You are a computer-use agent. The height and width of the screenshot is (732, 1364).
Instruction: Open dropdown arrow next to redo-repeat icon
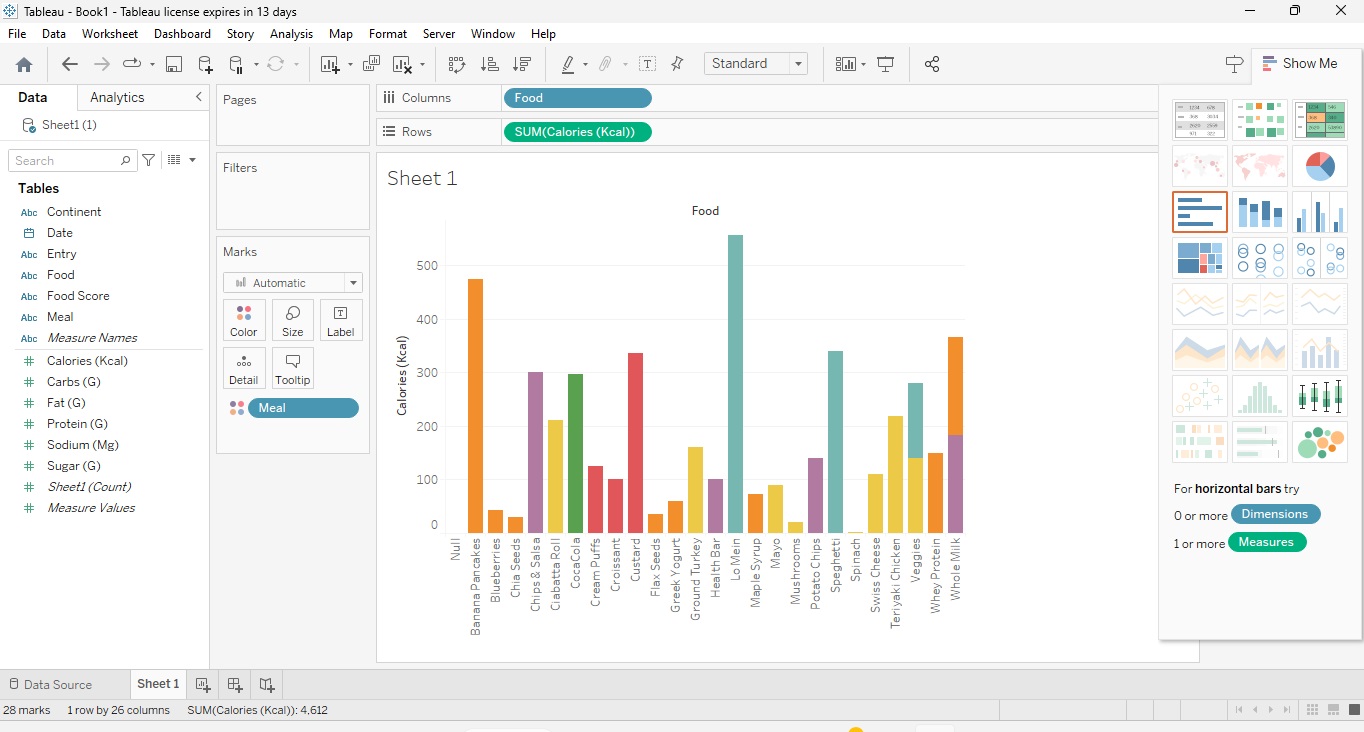click(152, 65)
